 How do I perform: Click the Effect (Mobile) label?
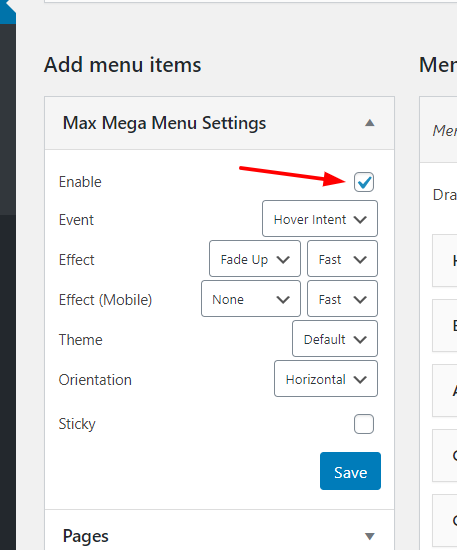[105, 300]
